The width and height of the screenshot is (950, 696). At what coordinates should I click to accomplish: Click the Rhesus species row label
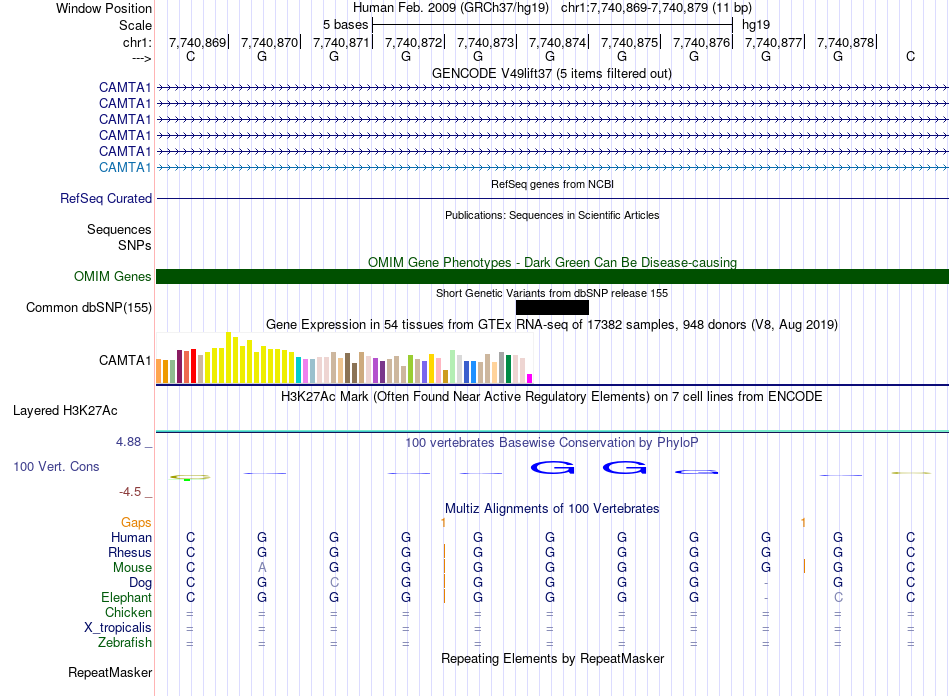(130, 552)
